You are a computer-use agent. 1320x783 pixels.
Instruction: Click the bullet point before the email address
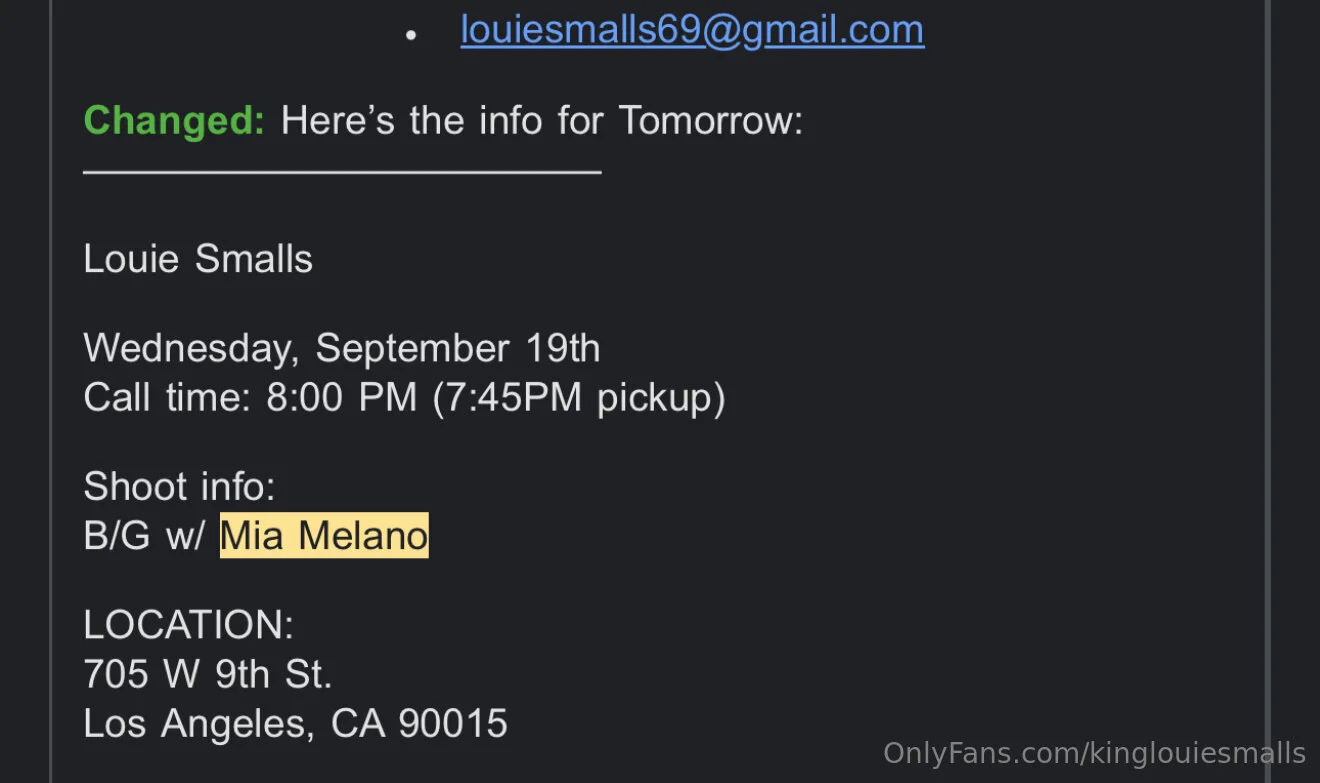(411, 34)
